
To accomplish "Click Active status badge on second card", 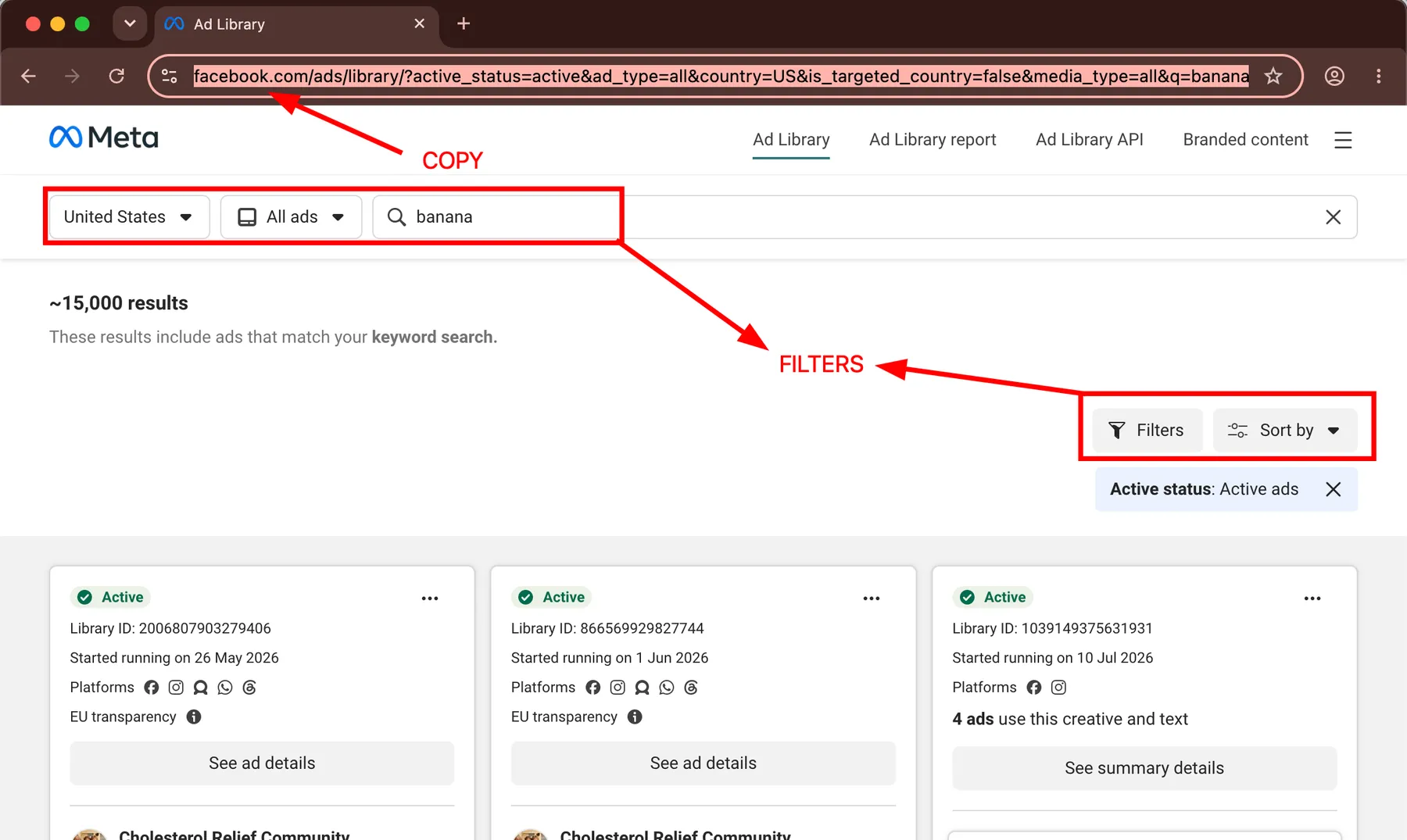I will pos(551,597).
